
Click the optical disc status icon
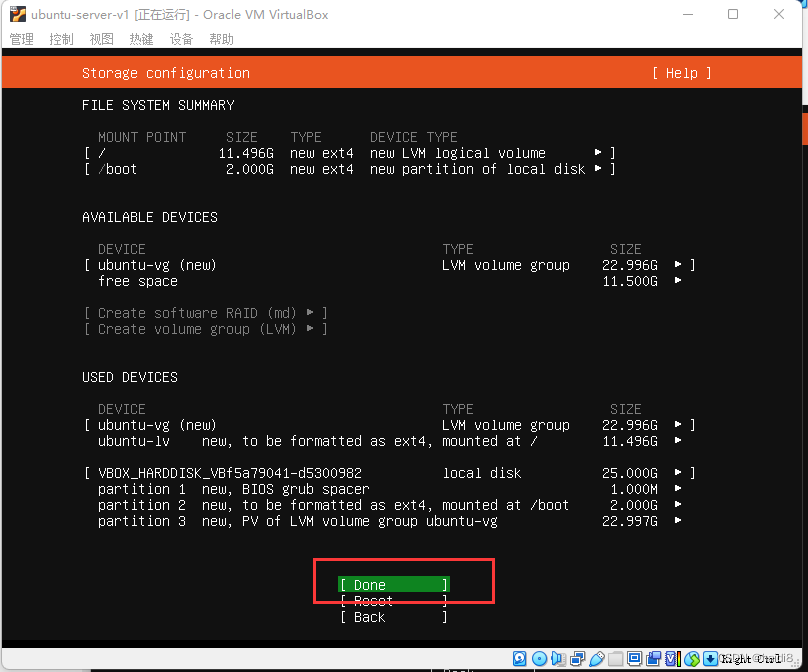coord(539,659)
